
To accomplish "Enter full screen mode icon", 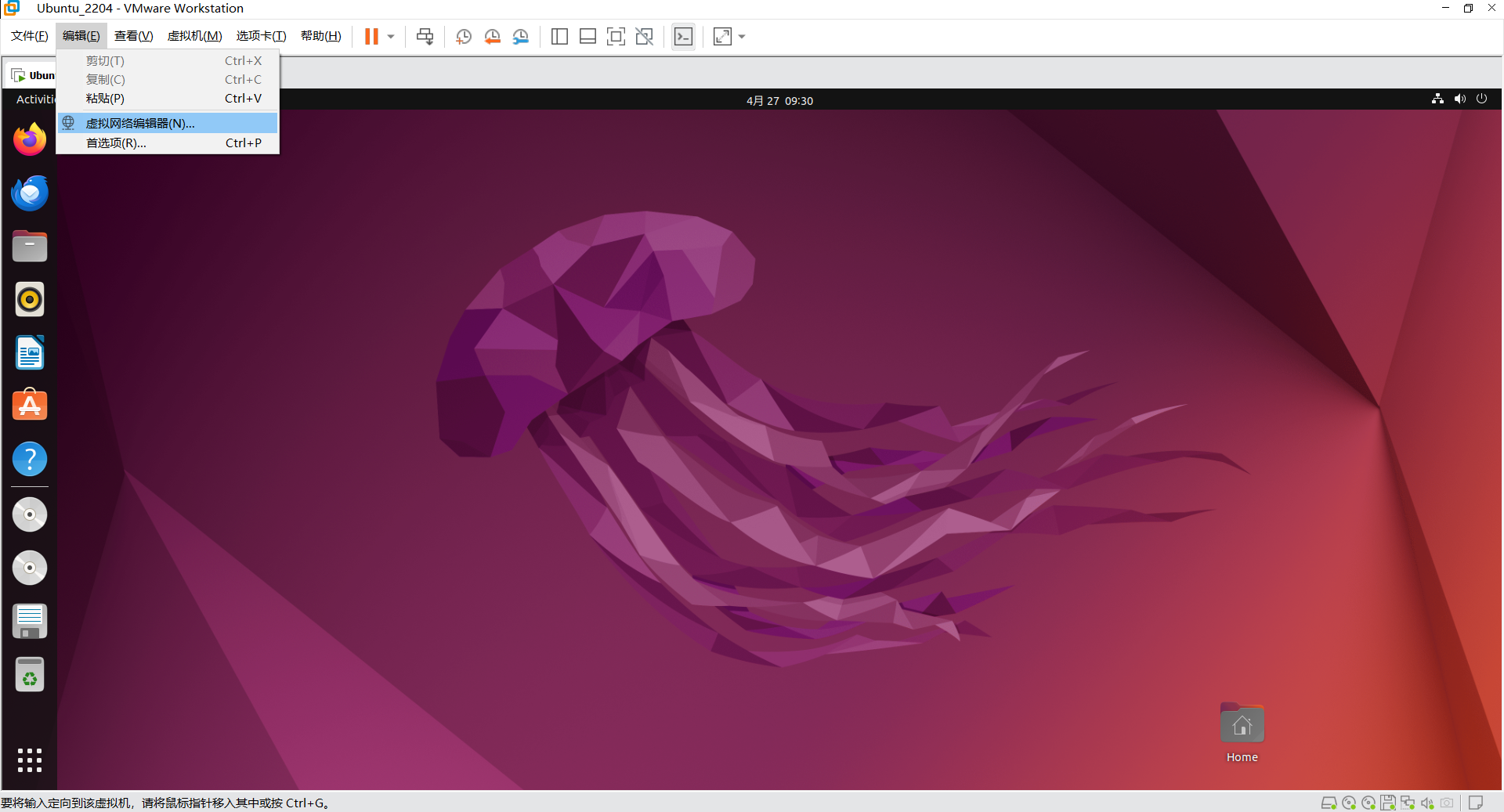I will [x=616, y=37].
